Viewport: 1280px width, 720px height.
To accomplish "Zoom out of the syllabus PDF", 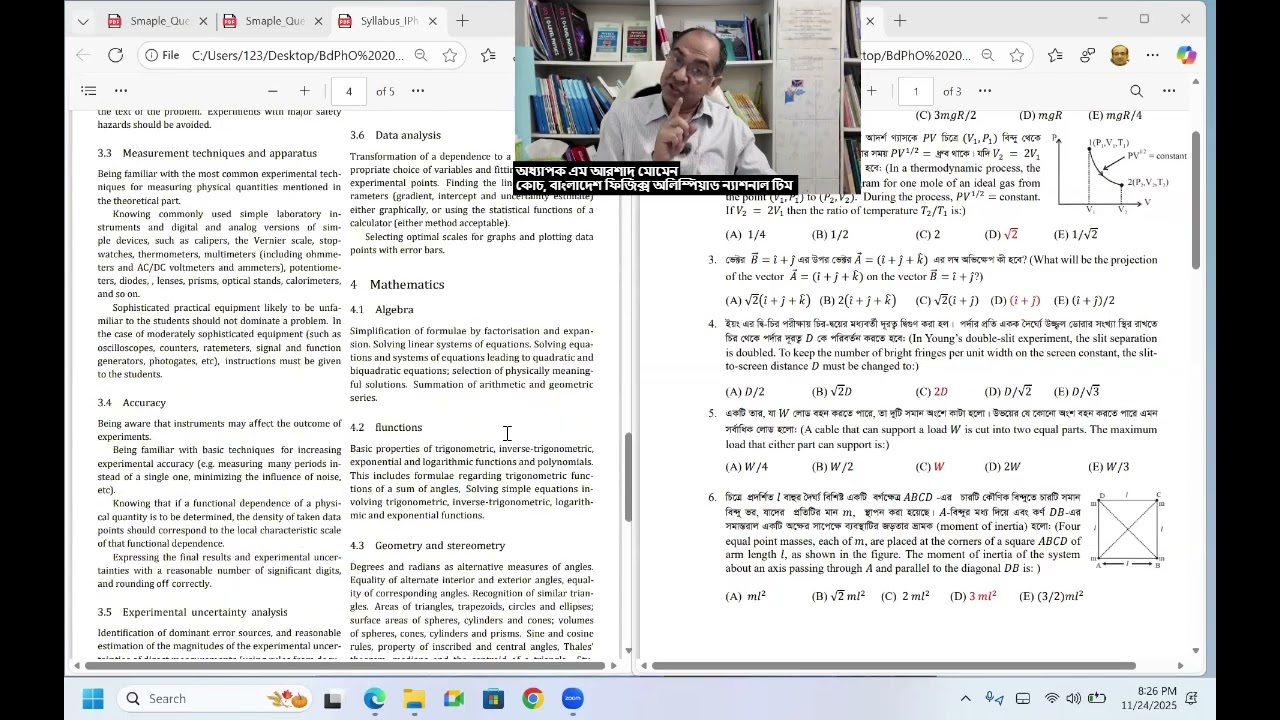I will coord(272,91).
